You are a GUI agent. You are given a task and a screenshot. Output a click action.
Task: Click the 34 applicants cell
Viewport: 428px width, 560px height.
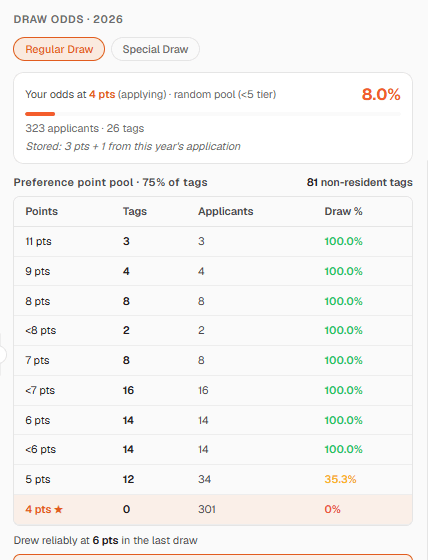[204, 479]
